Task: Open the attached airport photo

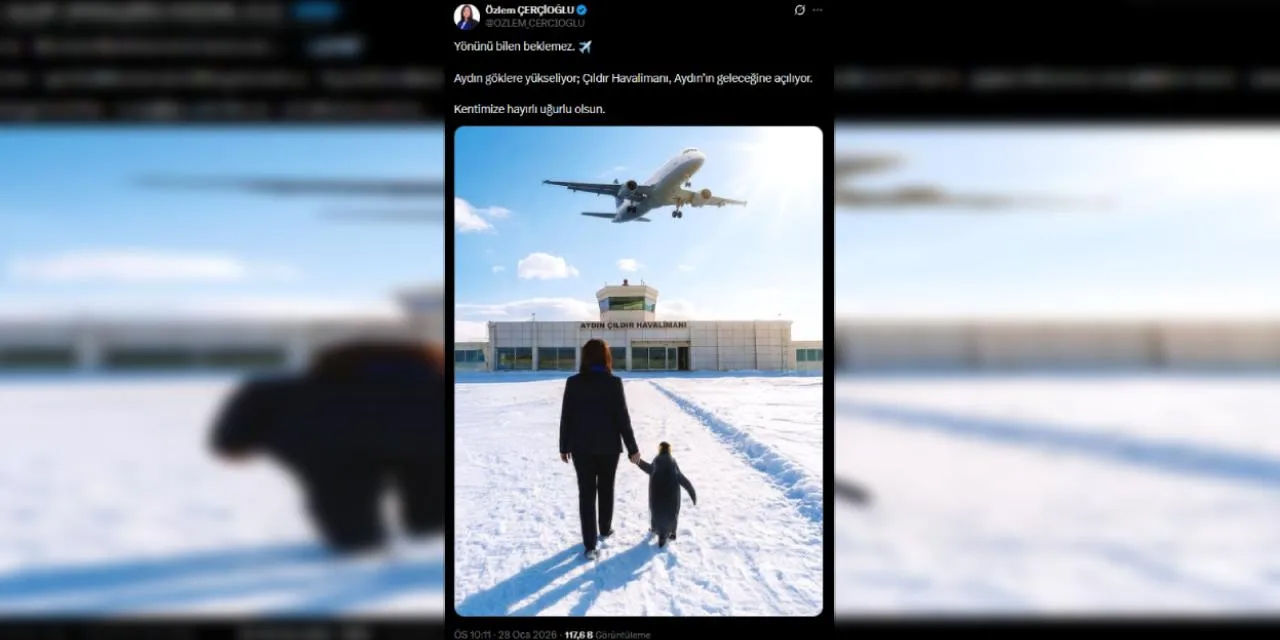Action: [638, 370]
